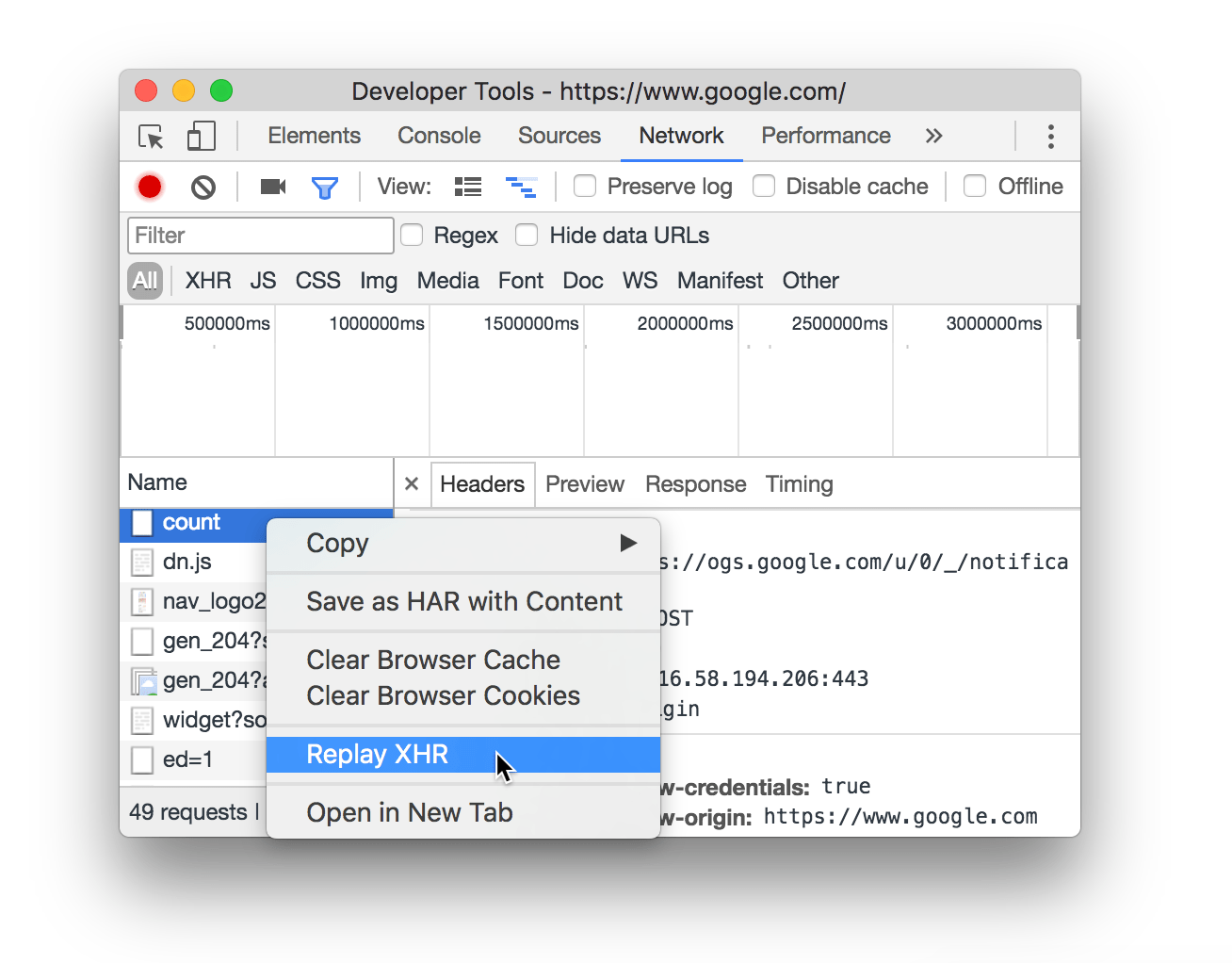The image size is (1232, 963).
Task: Click inside the Filter input field
Action: tap(260, 235)
